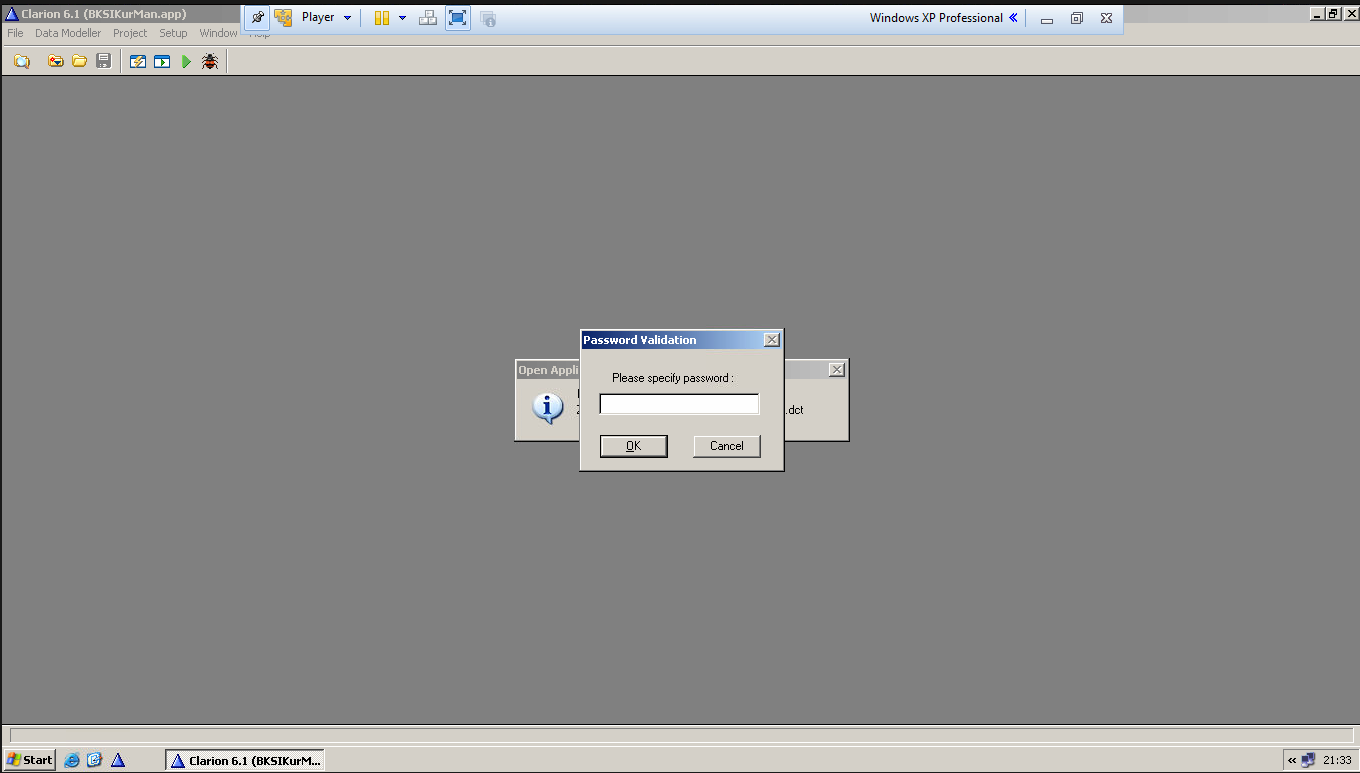The image size is (1360, 773).
Task: Cancel the Password Validation dialog
Action: [726, 446]
